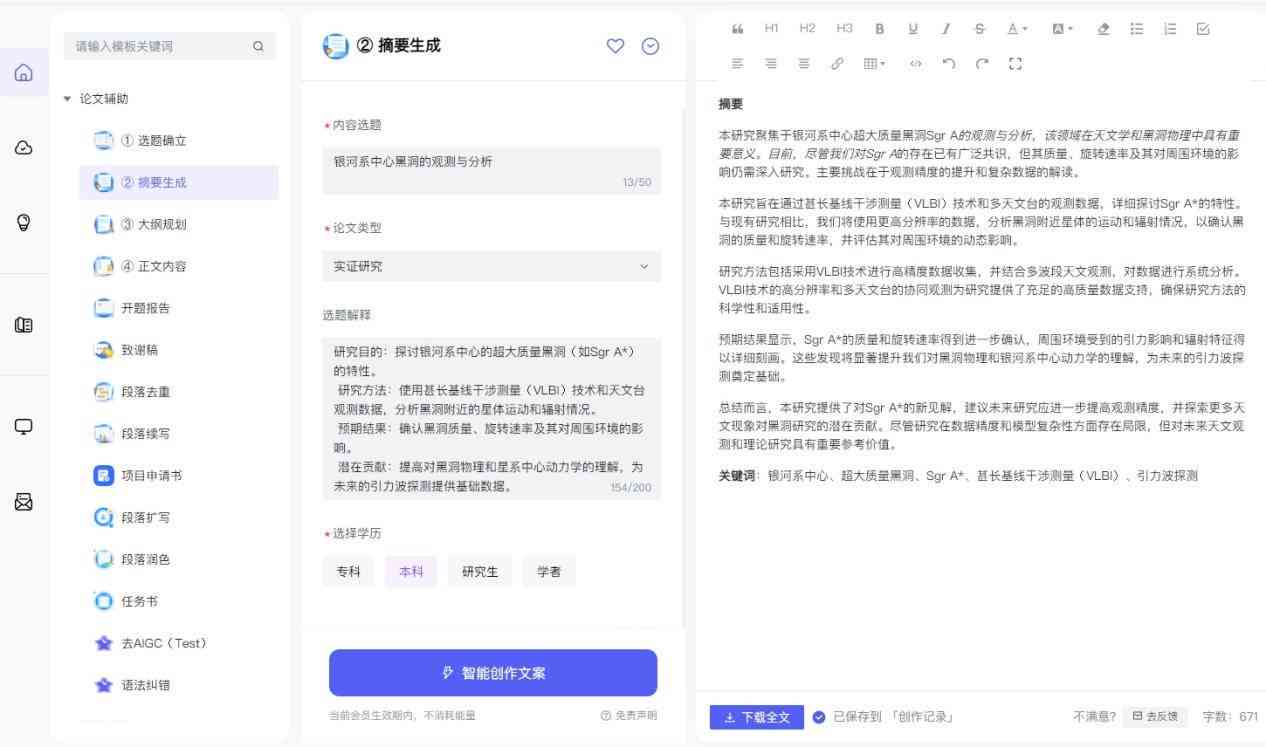Open the insert table dropdown
Viewport: 1266px width, 747px height.
(x=875, y=64)
